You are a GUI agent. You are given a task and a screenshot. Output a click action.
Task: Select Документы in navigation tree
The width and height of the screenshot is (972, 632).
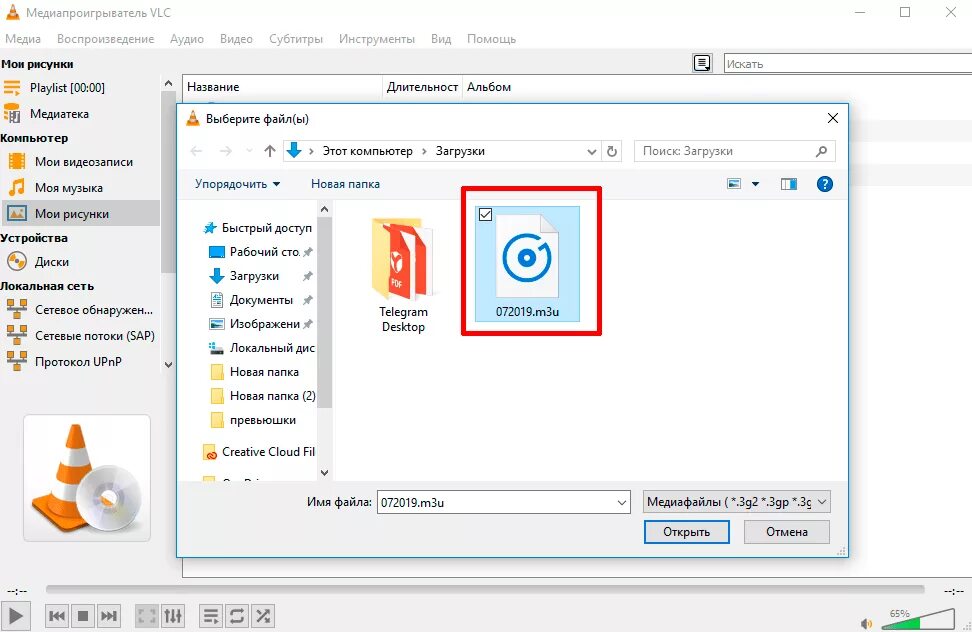coord(260,300)
